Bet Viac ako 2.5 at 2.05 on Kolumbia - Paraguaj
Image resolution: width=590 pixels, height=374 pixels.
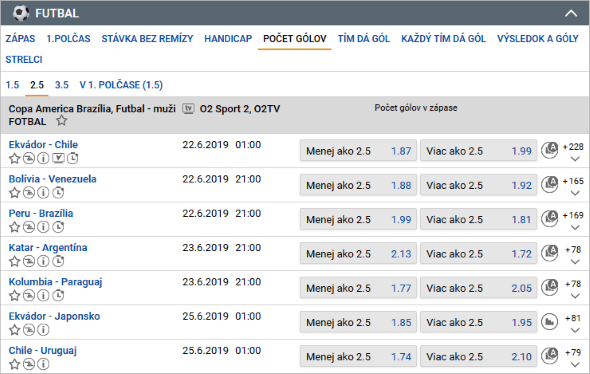pyautogui.click(x=478, y=287)
